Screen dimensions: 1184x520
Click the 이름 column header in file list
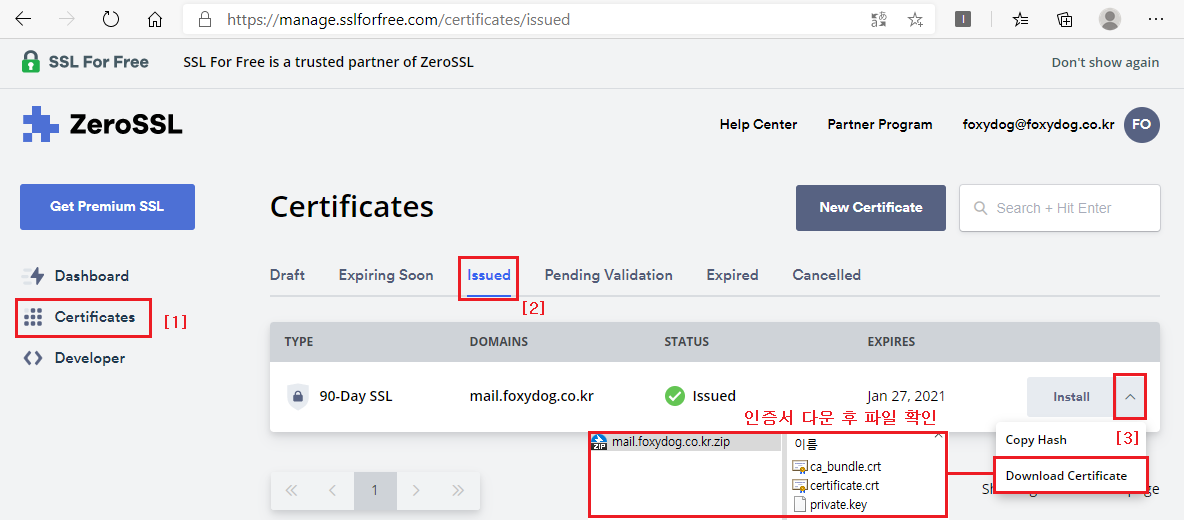coord(806,445)
